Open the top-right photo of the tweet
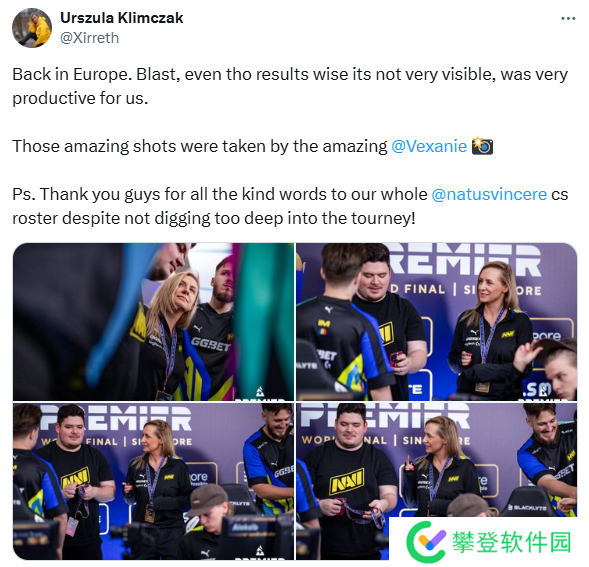 click(436, 322)
